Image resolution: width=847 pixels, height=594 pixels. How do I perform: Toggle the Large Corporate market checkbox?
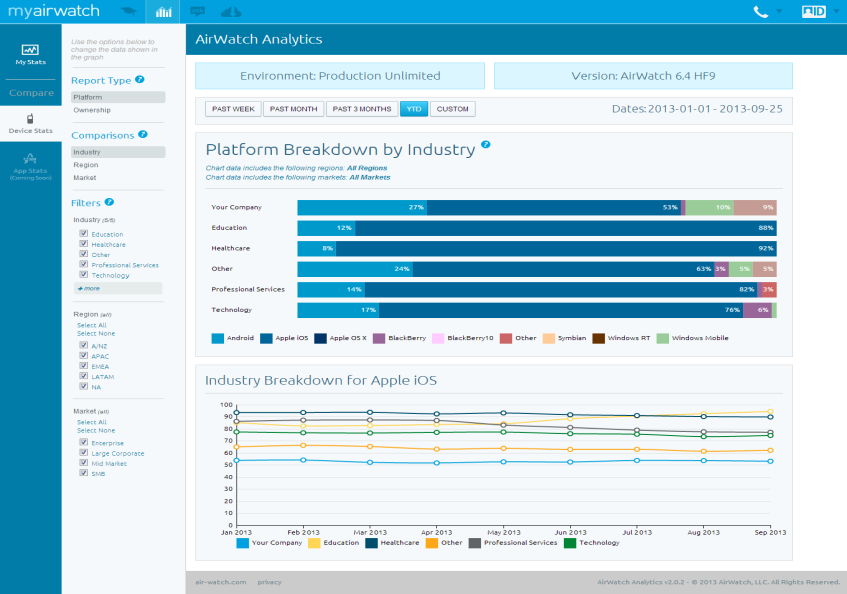coord(84,452)
